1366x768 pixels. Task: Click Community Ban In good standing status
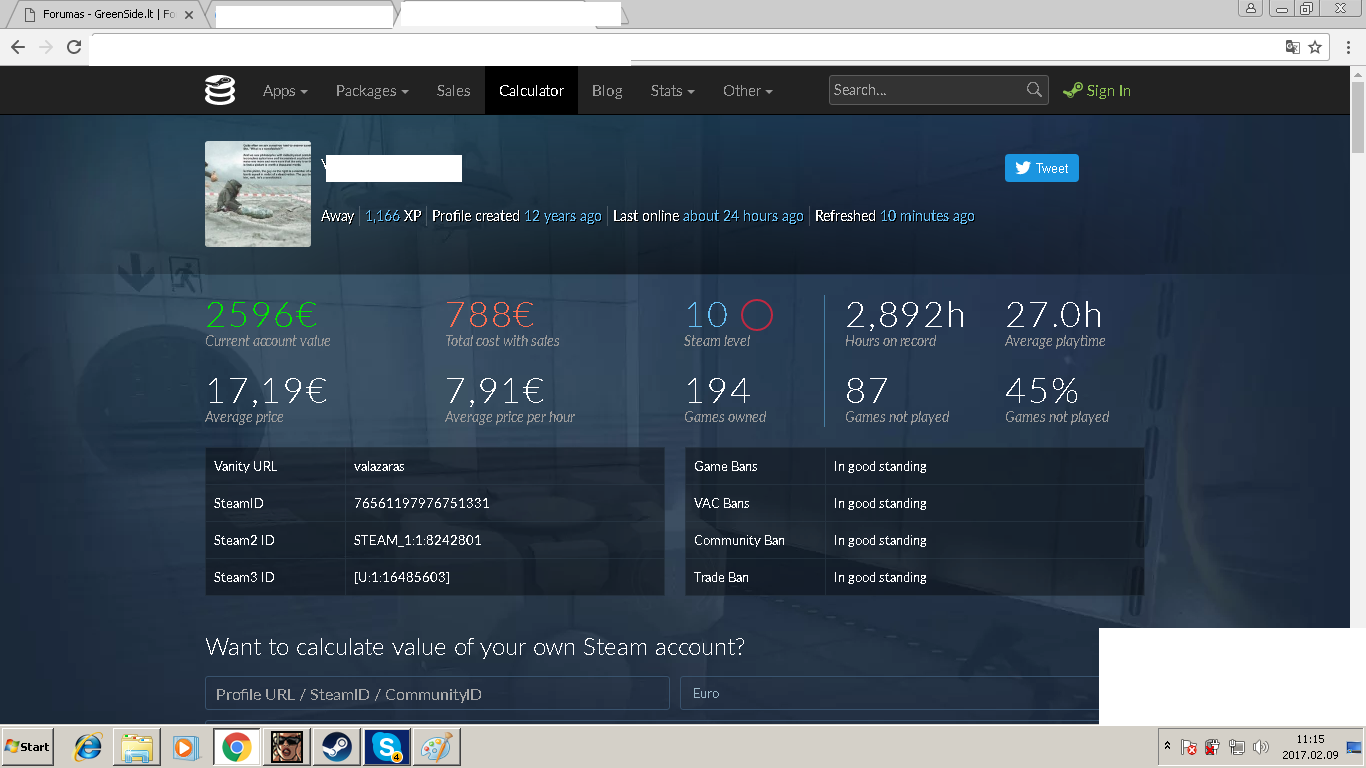pyautogui.click(x=880, y=540)
